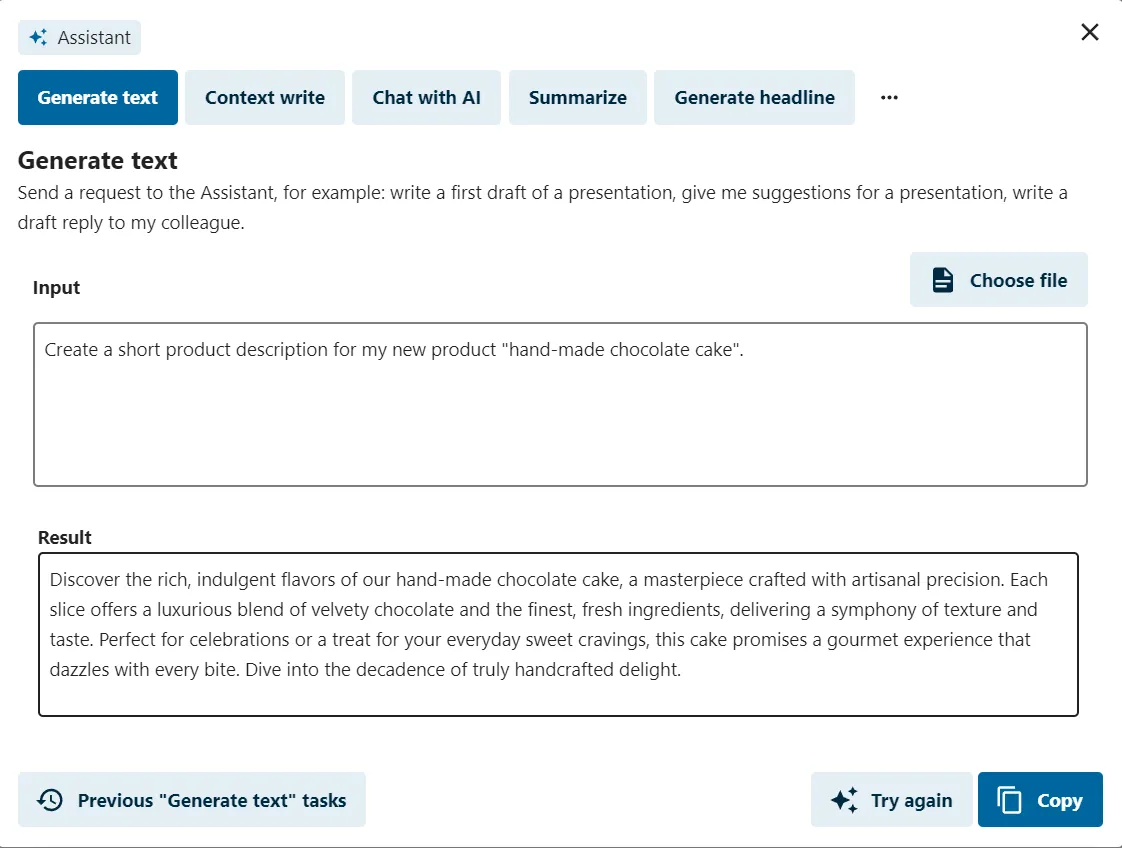This screenshot has width=1122, height=848.
Task: Regenerate the result with Try again
Action: tap(892, 799)
